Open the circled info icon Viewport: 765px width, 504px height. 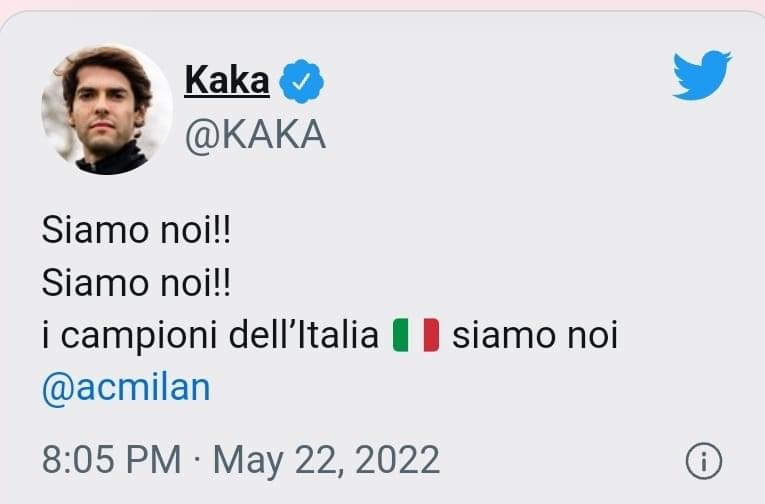[x=703, y=461]
